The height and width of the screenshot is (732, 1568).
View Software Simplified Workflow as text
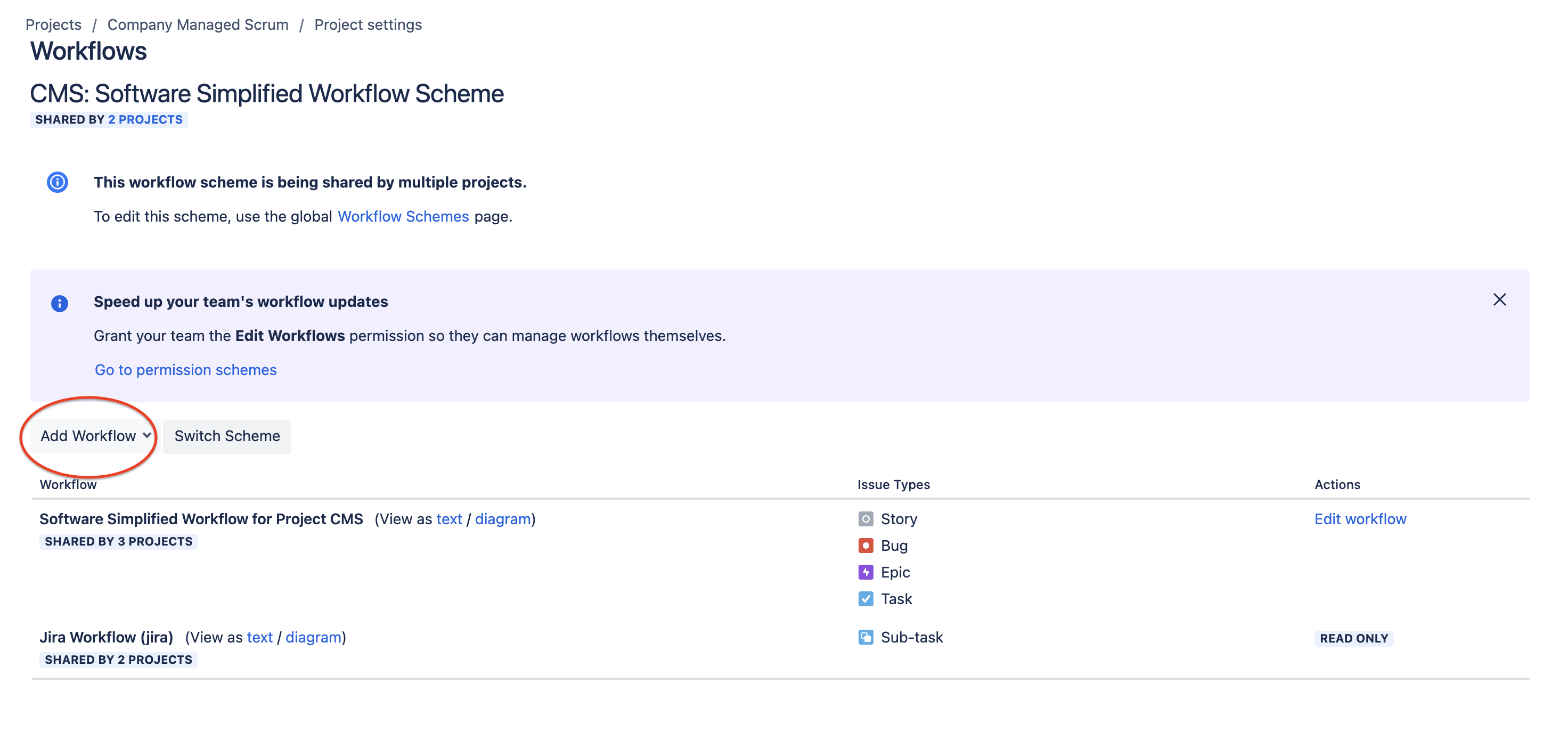pyautogui.click(x=448, y=519)
